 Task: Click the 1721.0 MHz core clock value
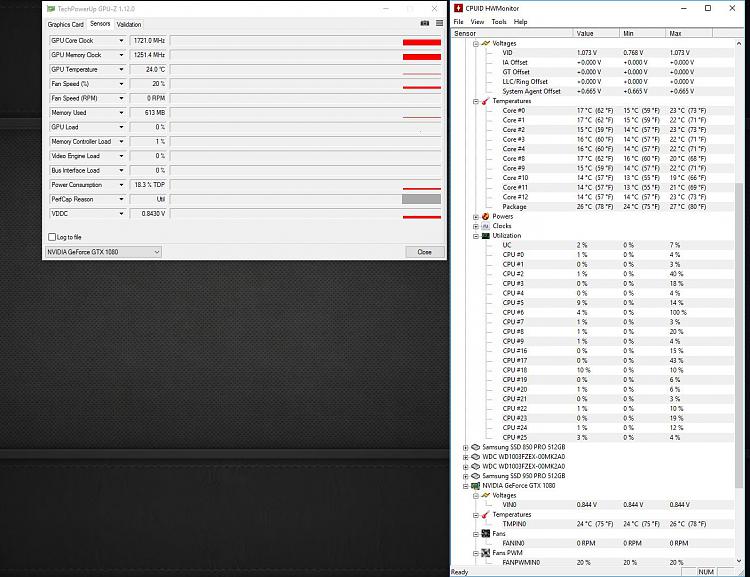click(x=149, y=41)
